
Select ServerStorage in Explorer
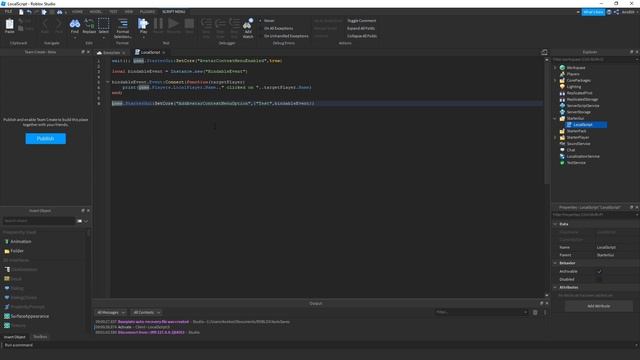[578, 112]
